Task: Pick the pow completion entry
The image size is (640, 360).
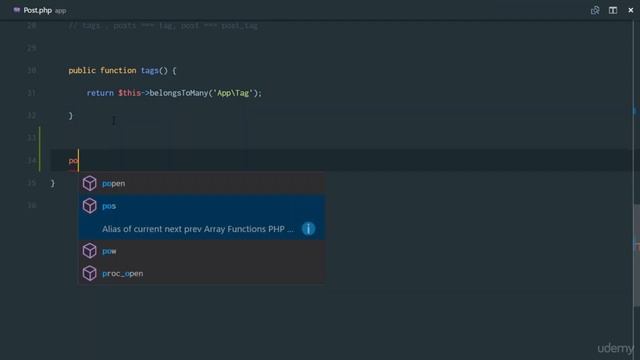Action: (x=202, y=251)
